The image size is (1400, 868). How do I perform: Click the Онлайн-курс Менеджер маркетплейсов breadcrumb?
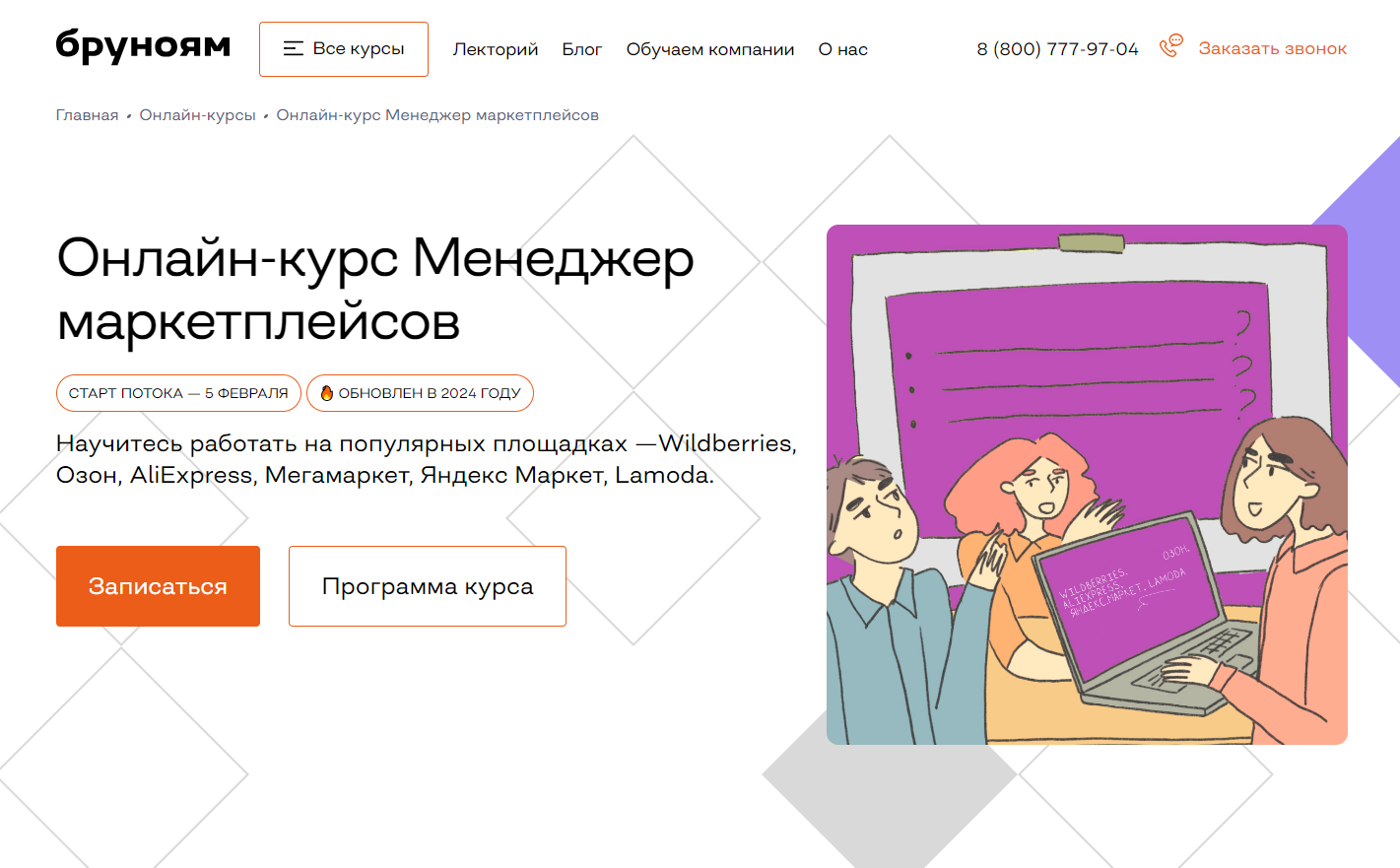437,115
